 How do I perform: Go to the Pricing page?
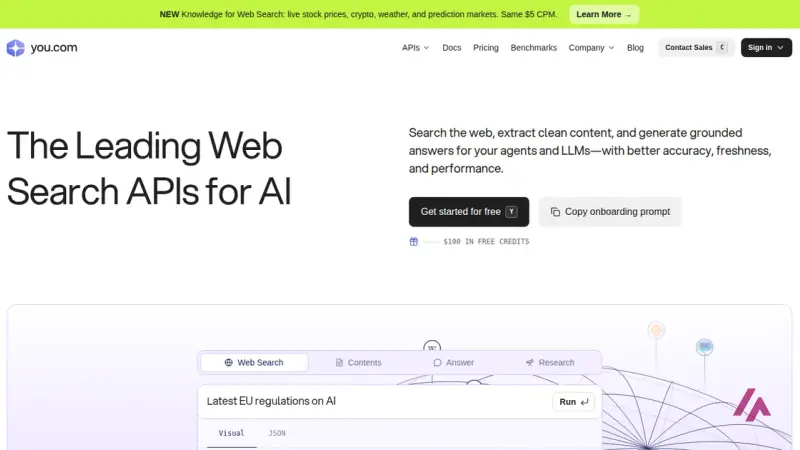[x=486, y=47]
